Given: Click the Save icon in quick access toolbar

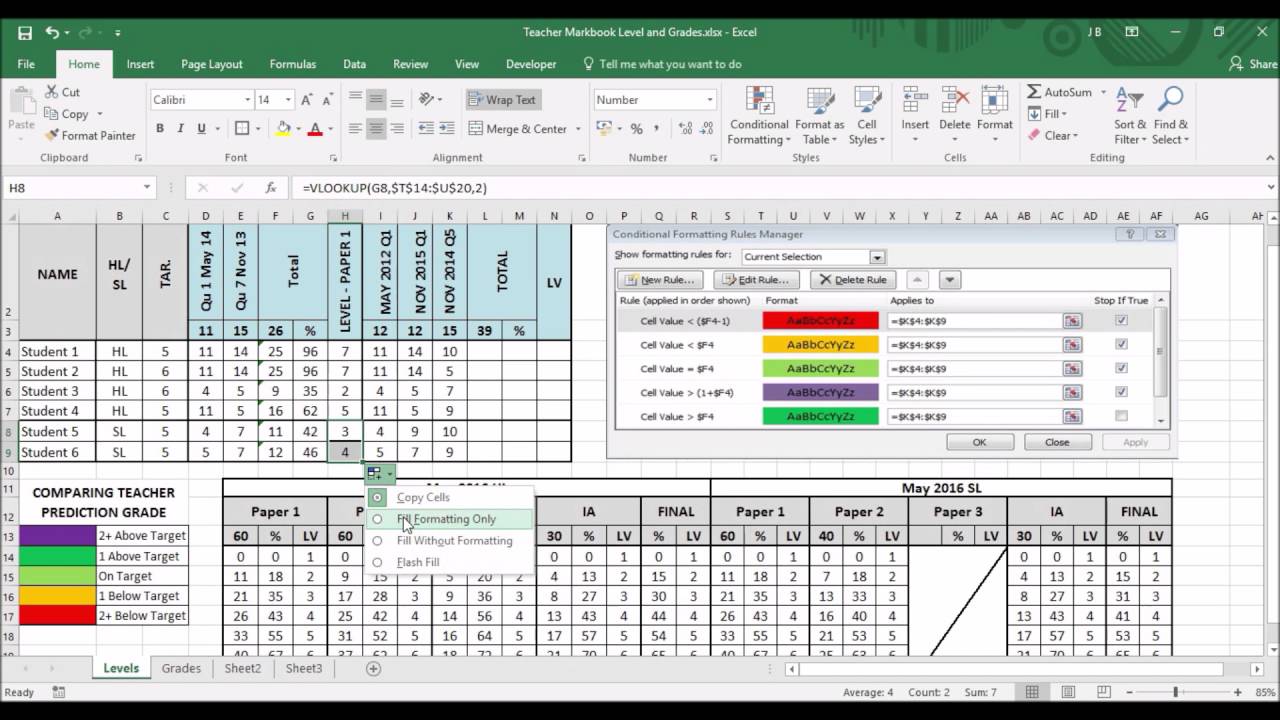Looking at the screenshot, I should click(x=24, y=32).
